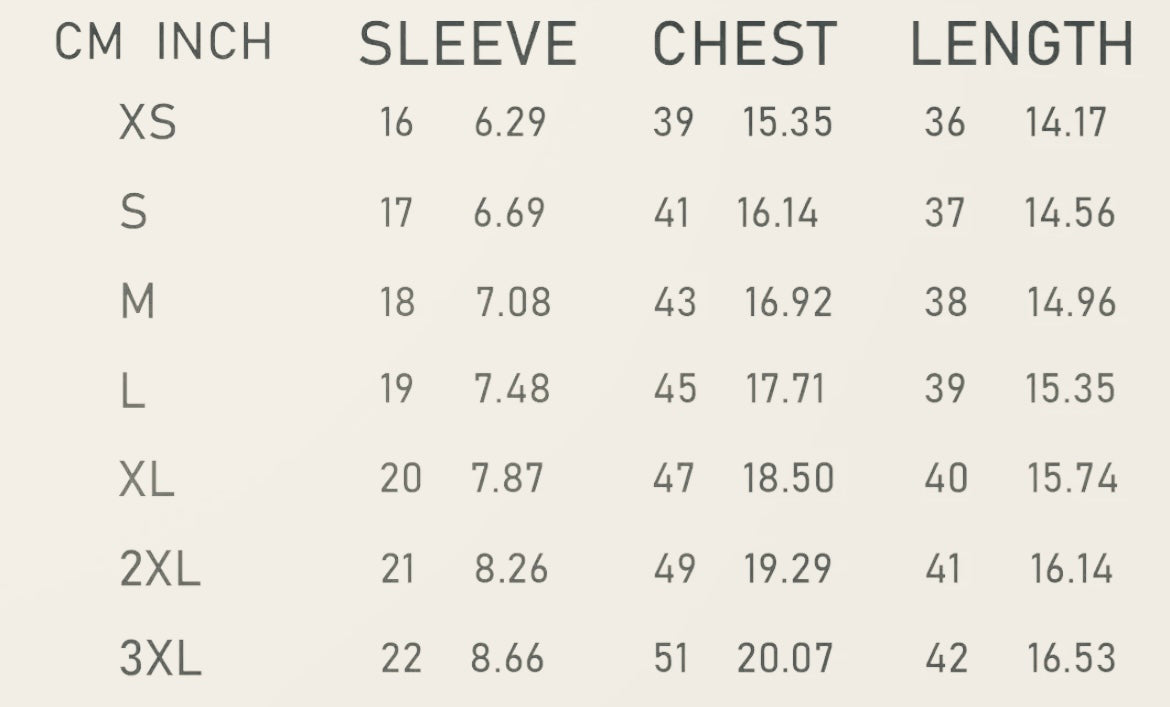
Task: Click the LENGTH column header
Action: coord(1021,44)
